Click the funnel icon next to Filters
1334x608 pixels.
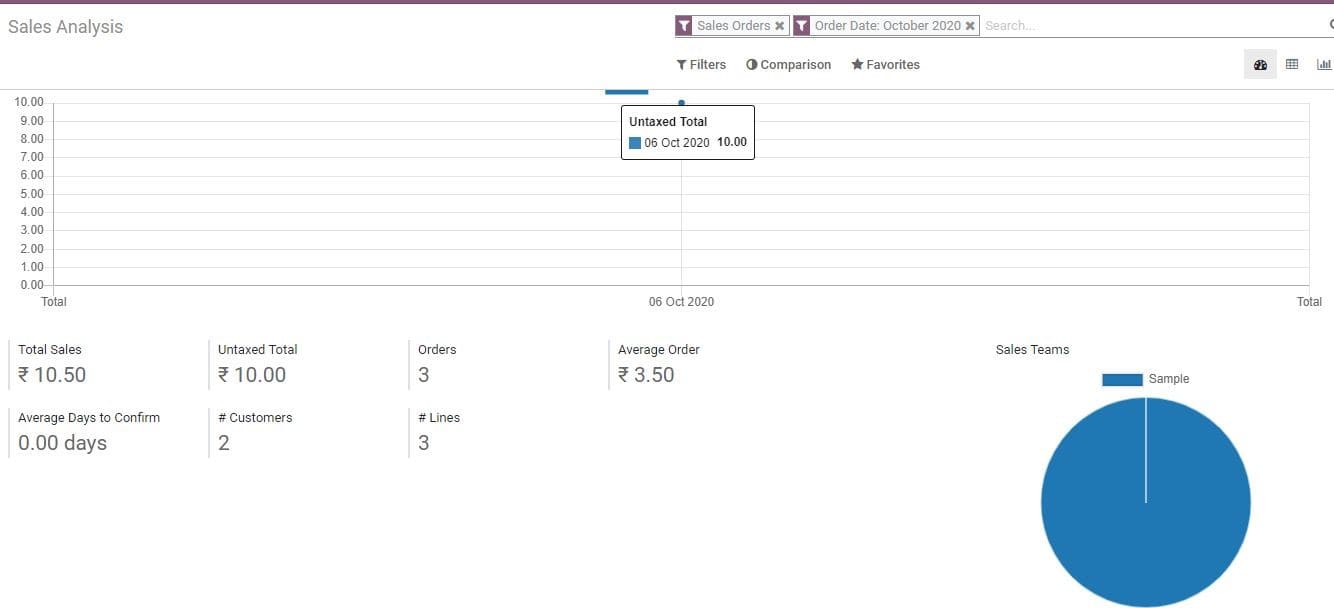(x=681, y=64)
